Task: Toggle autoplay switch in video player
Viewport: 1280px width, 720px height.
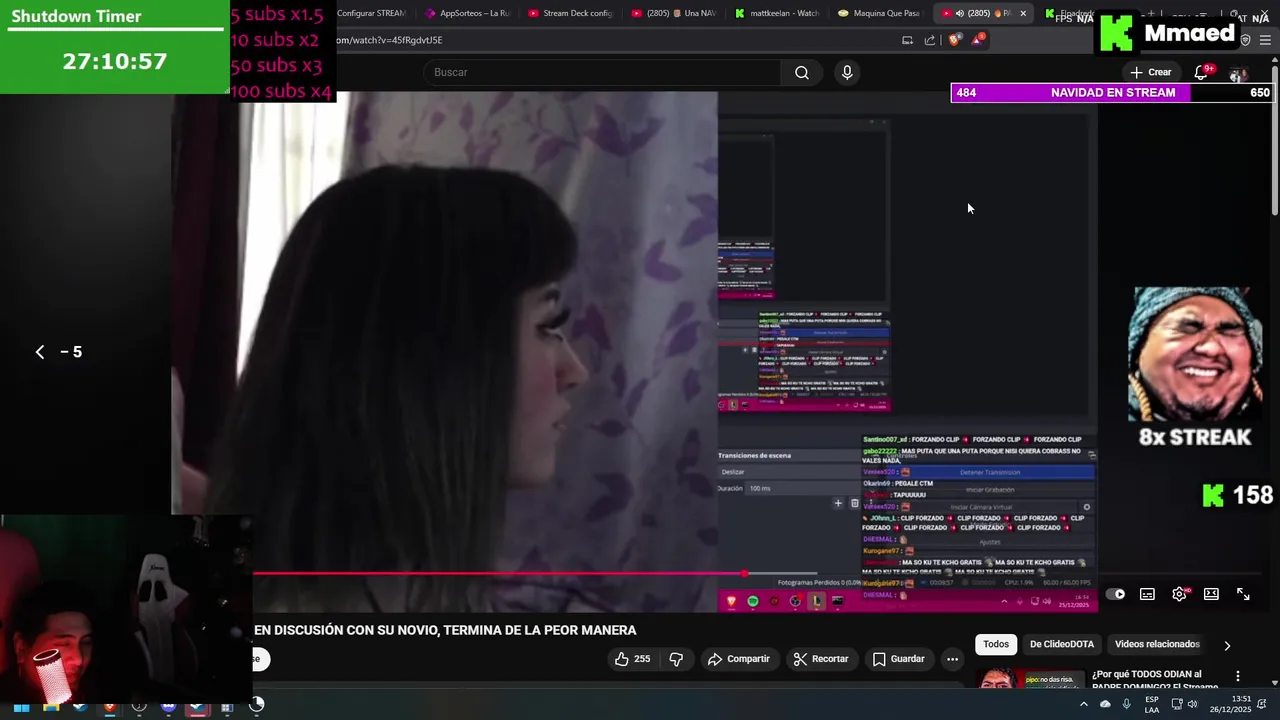Action: point(1115,594)
